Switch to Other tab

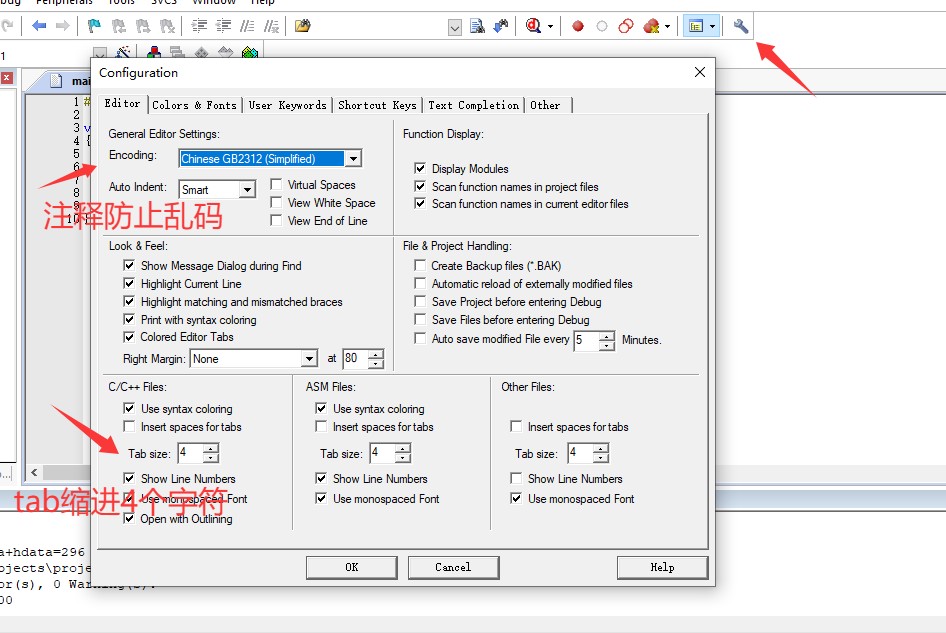(545, 105)
